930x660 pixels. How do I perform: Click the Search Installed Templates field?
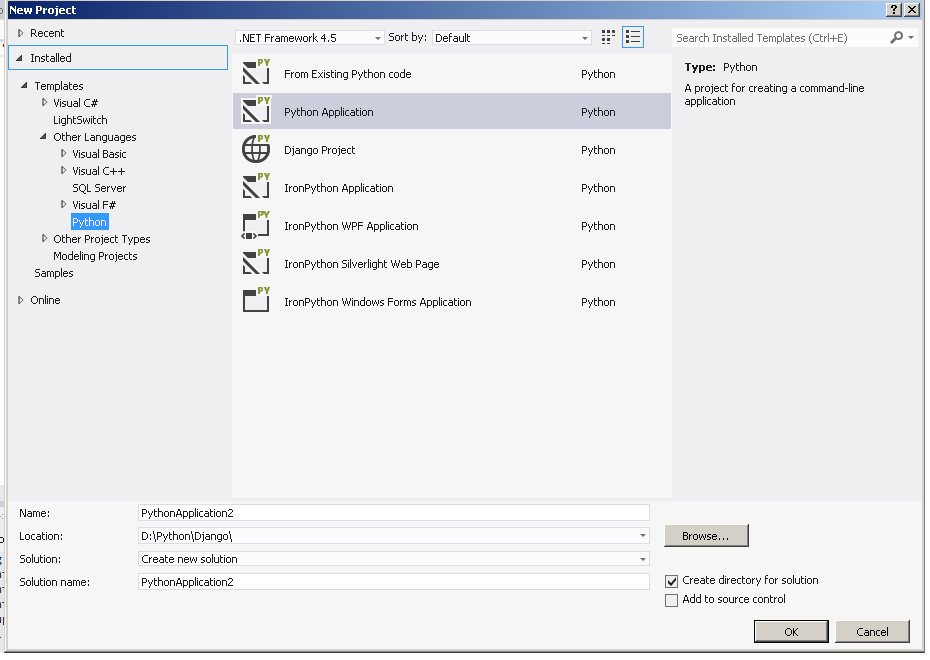click(x=780, y=38)
